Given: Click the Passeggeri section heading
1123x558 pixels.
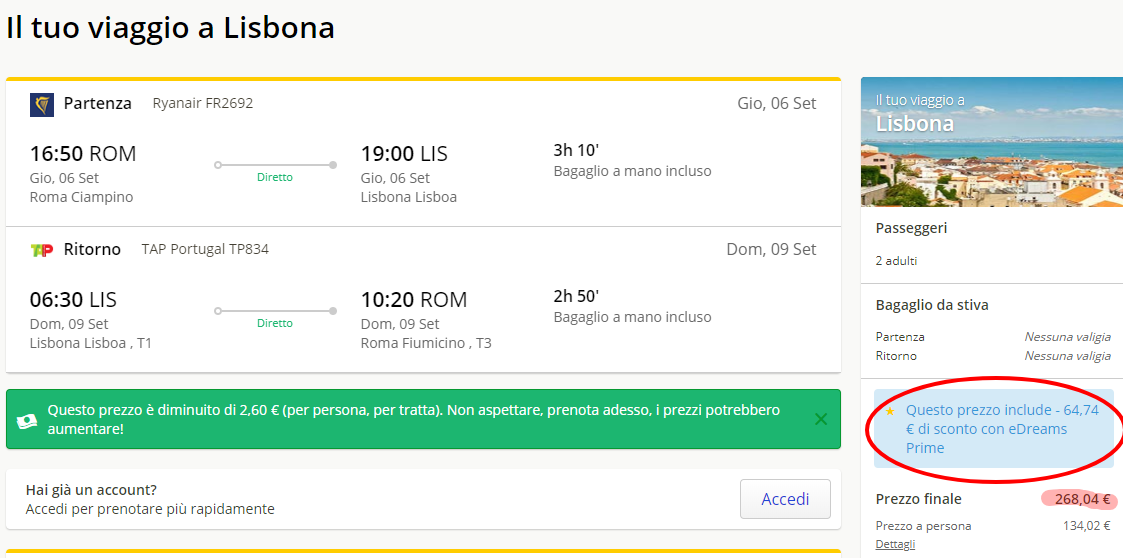Looking at the screenshot, I should coord(911,228).
